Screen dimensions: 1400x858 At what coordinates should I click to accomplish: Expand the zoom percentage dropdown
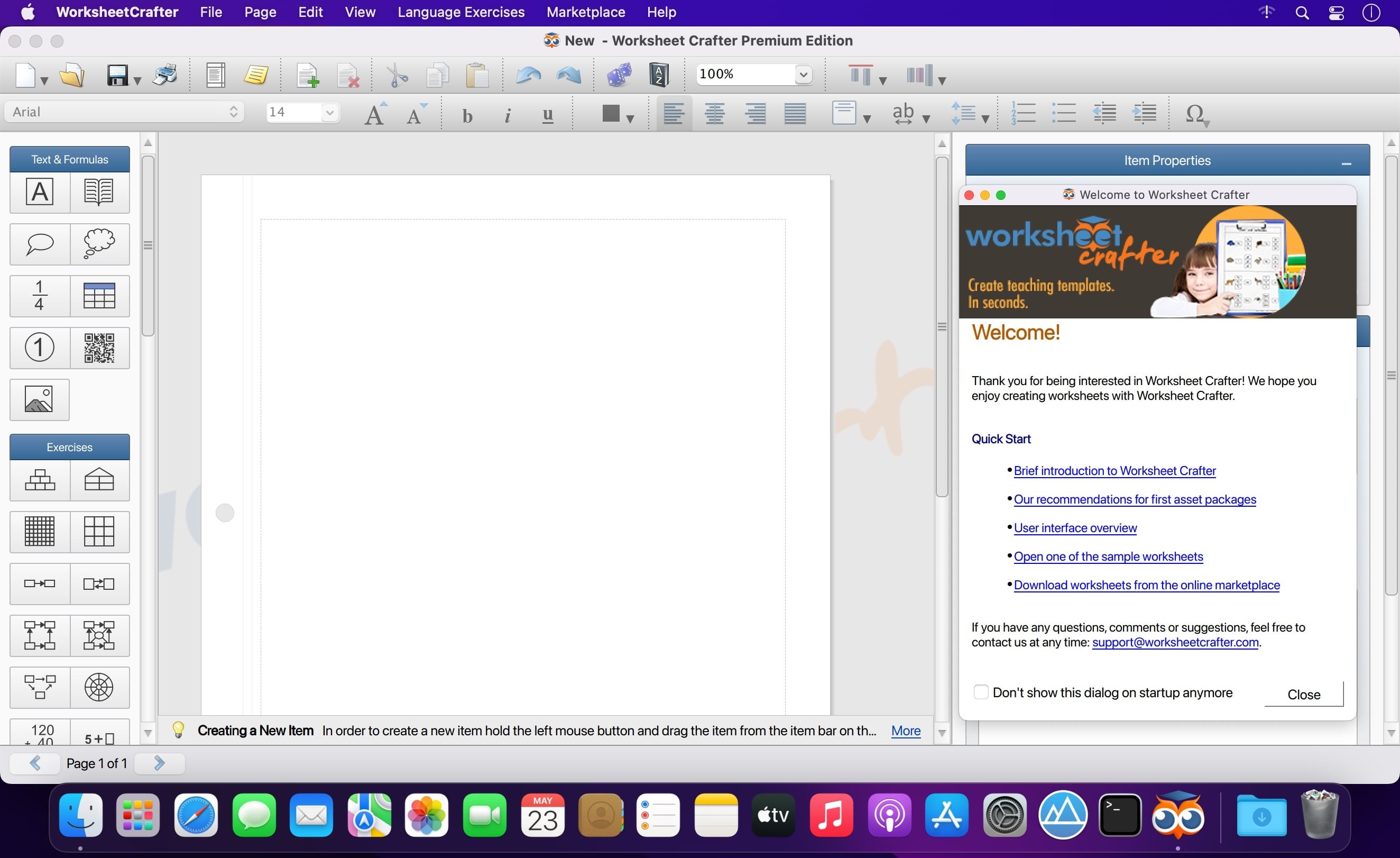click(x=805, y=74)
